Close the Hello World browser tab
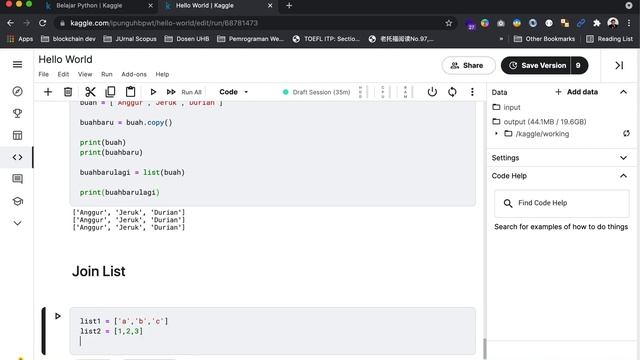This screenshot has width=640, height=360. tap(270, 6)
